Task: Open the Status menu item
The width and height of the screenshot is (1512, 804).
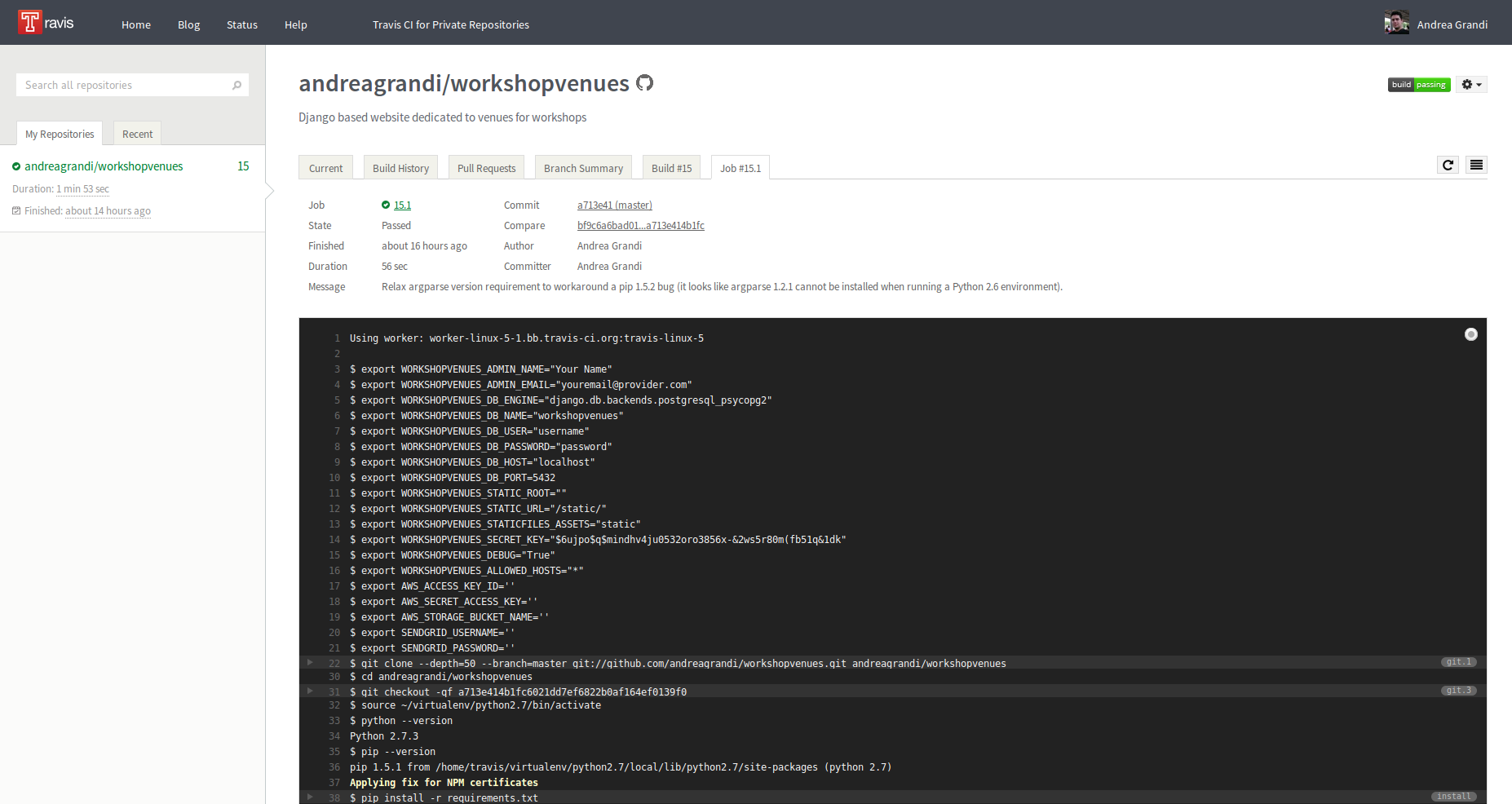Action: (x=242, y=25)
